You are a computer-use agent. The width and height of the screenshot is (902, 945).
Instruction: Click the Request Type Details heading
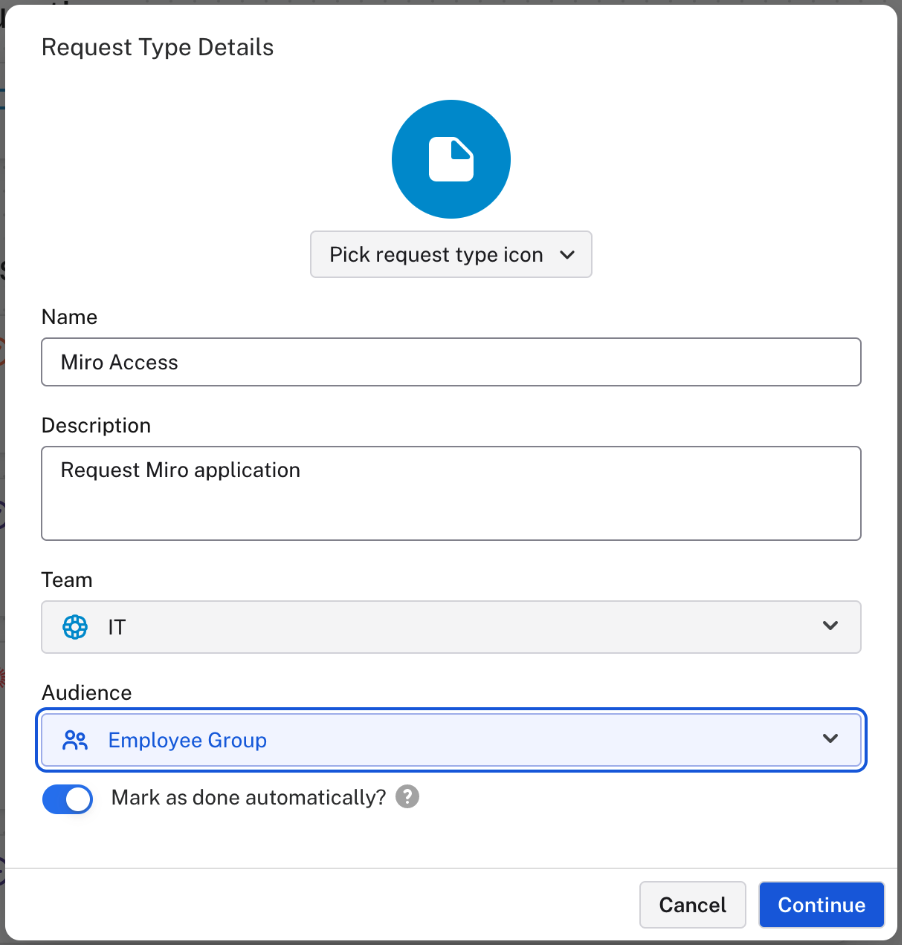(157, 47)
